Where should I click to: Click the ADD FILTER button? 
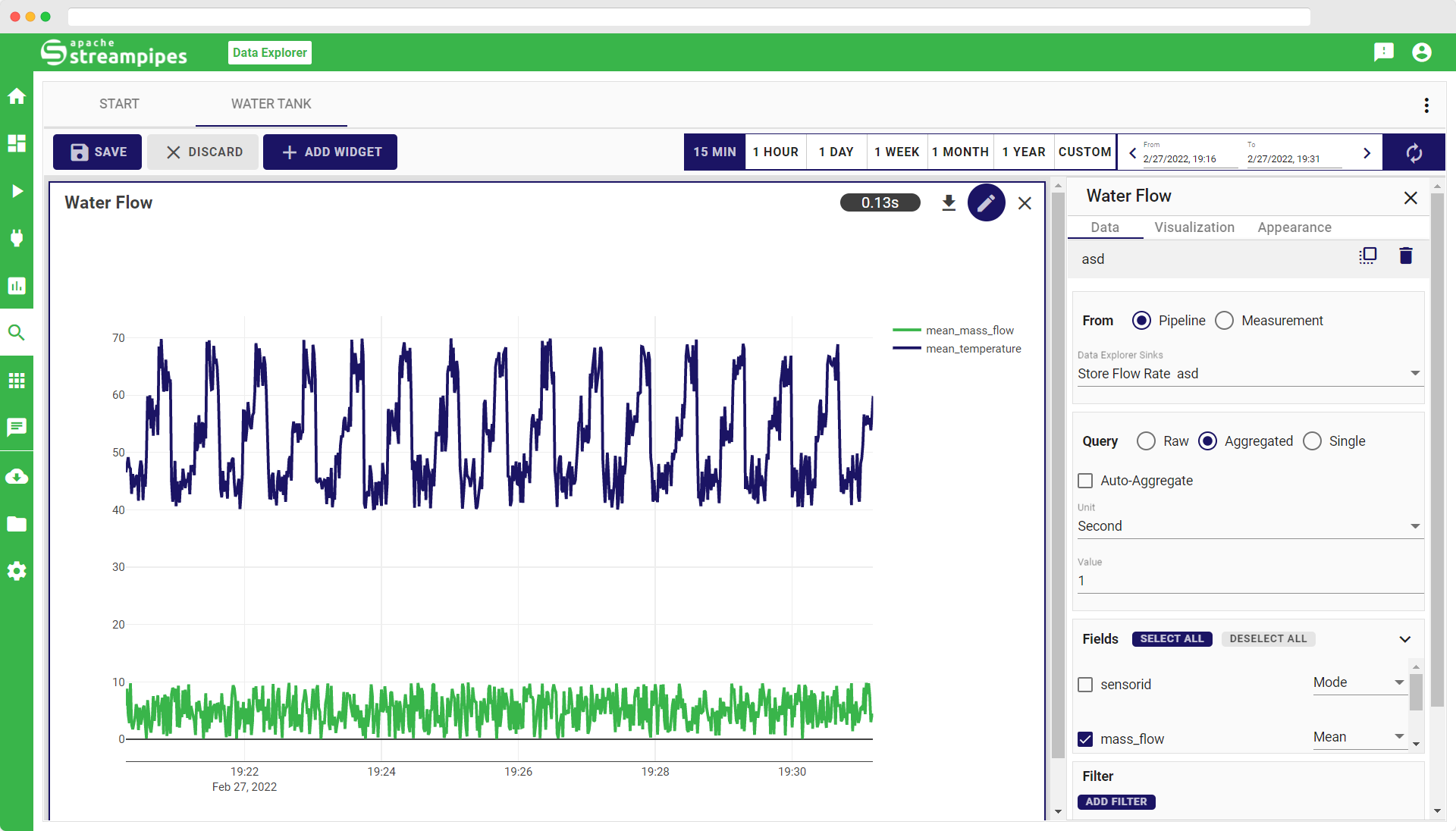pyautogui.click(x=1114, y=801)
